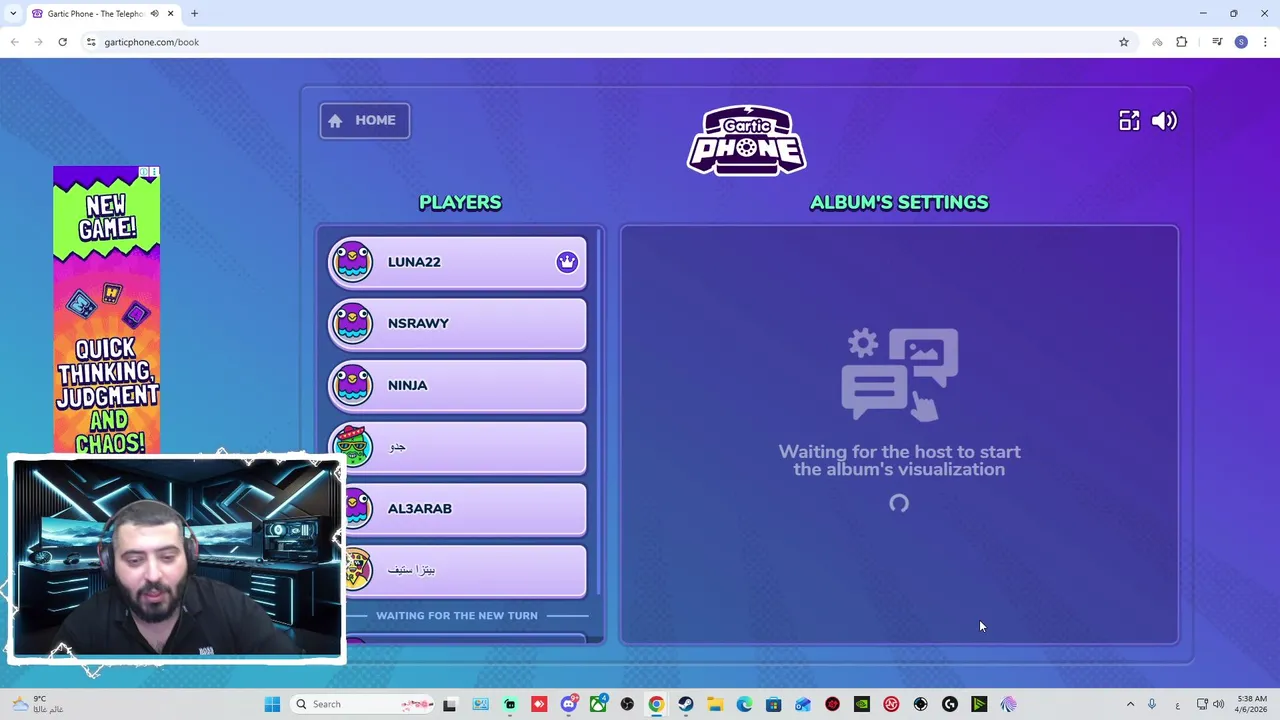Open the weather widget on taskbar
This screenshot has width=1280, height=720.
[36, 704]
